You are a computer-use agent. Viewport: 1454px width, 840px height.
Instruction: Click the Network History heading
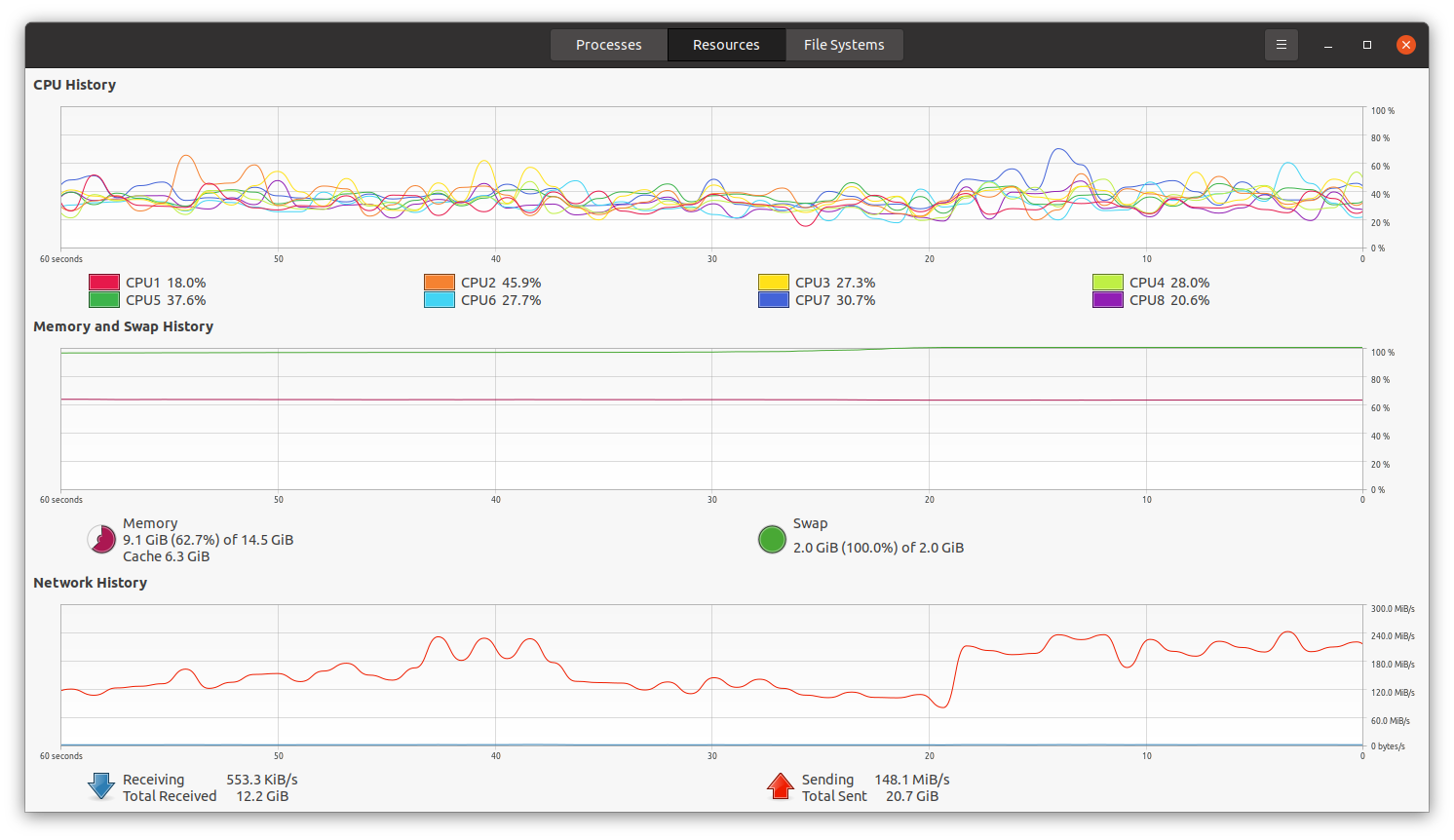coord(91,583)
